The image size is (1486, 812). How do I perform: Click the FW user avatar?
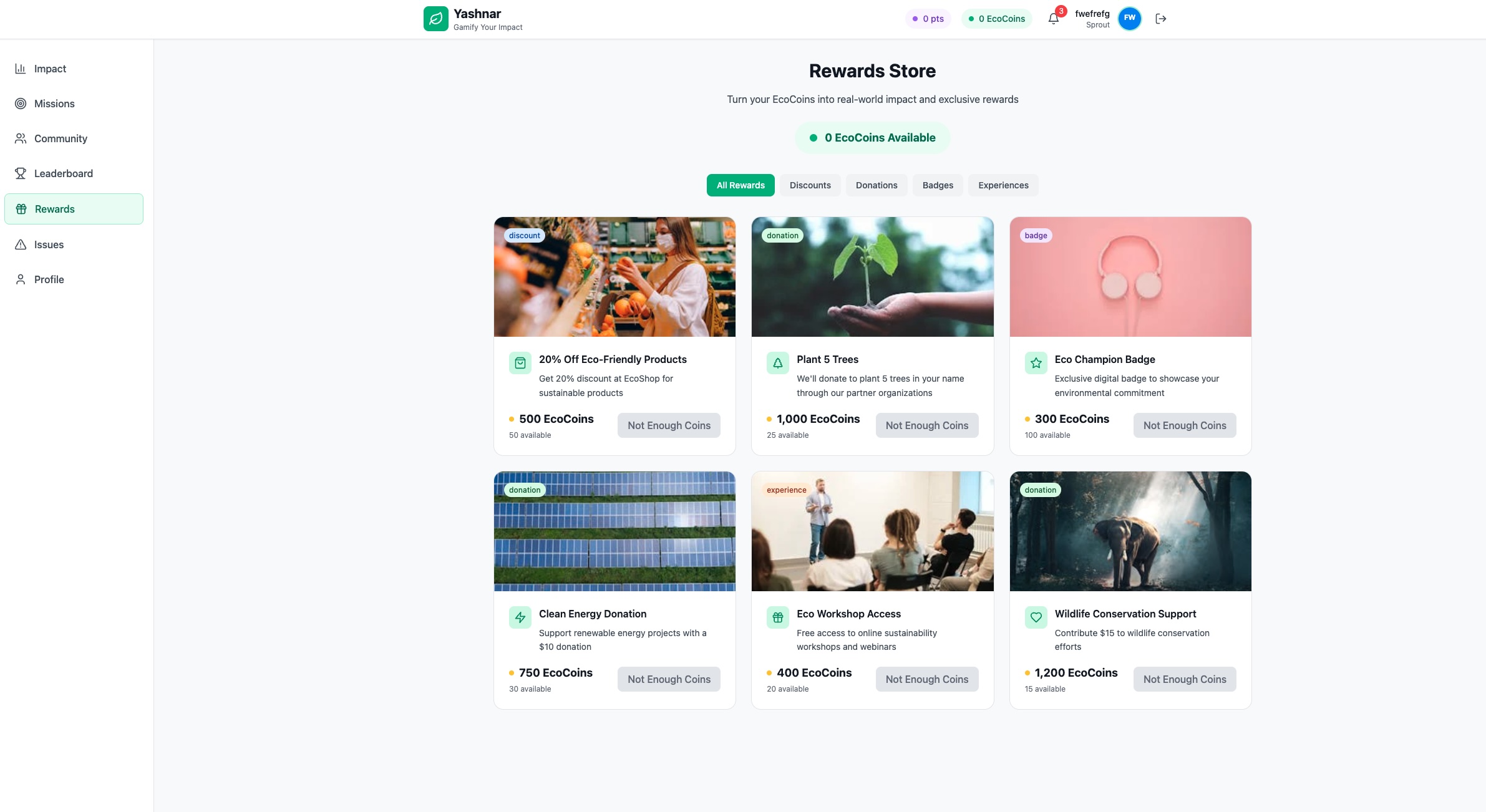coord(1129,18)
